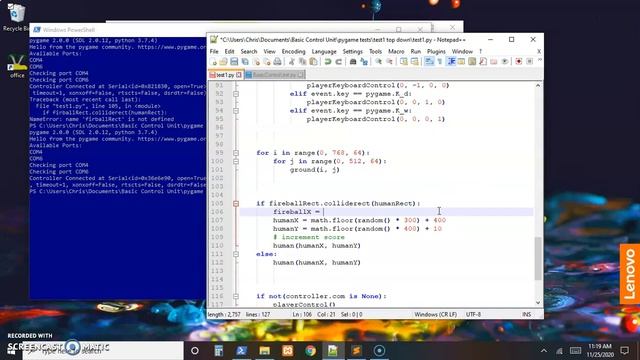Click the Save All toolbar icon
This screenshot has width=640, height=360.
coord(245,62)
